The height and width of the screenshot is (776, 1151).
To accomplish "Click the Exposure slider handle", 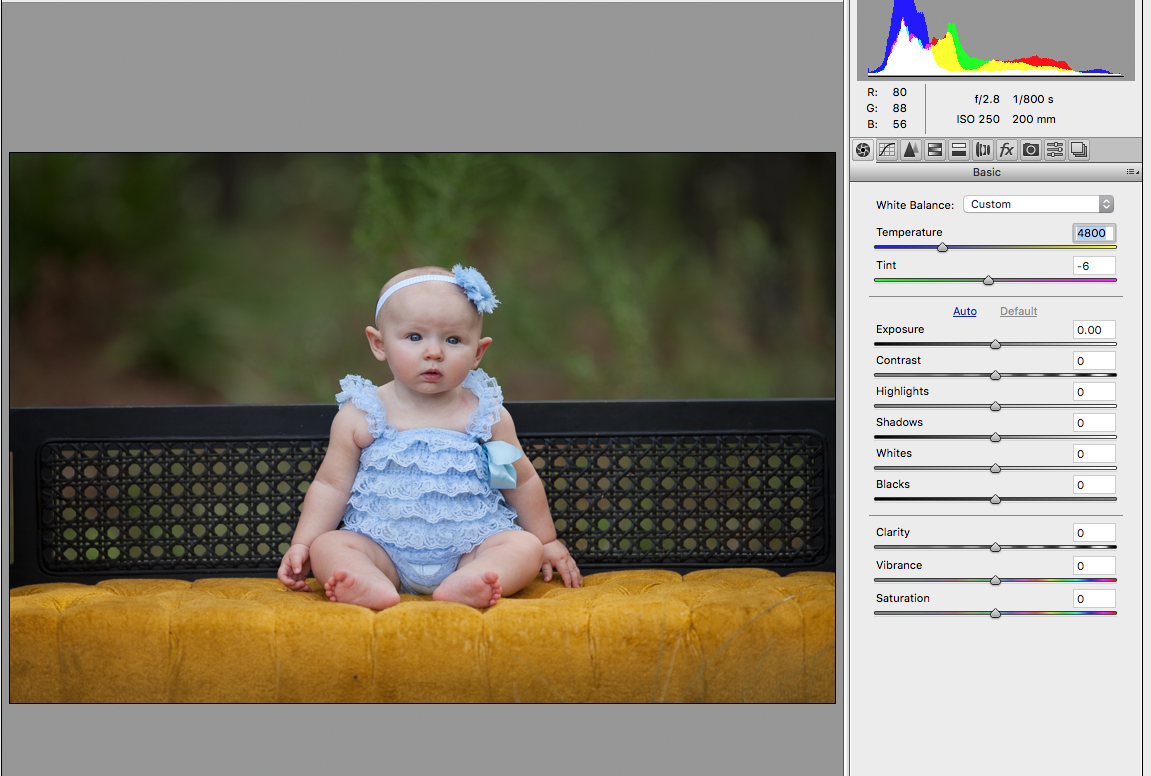I will (995, 344).
